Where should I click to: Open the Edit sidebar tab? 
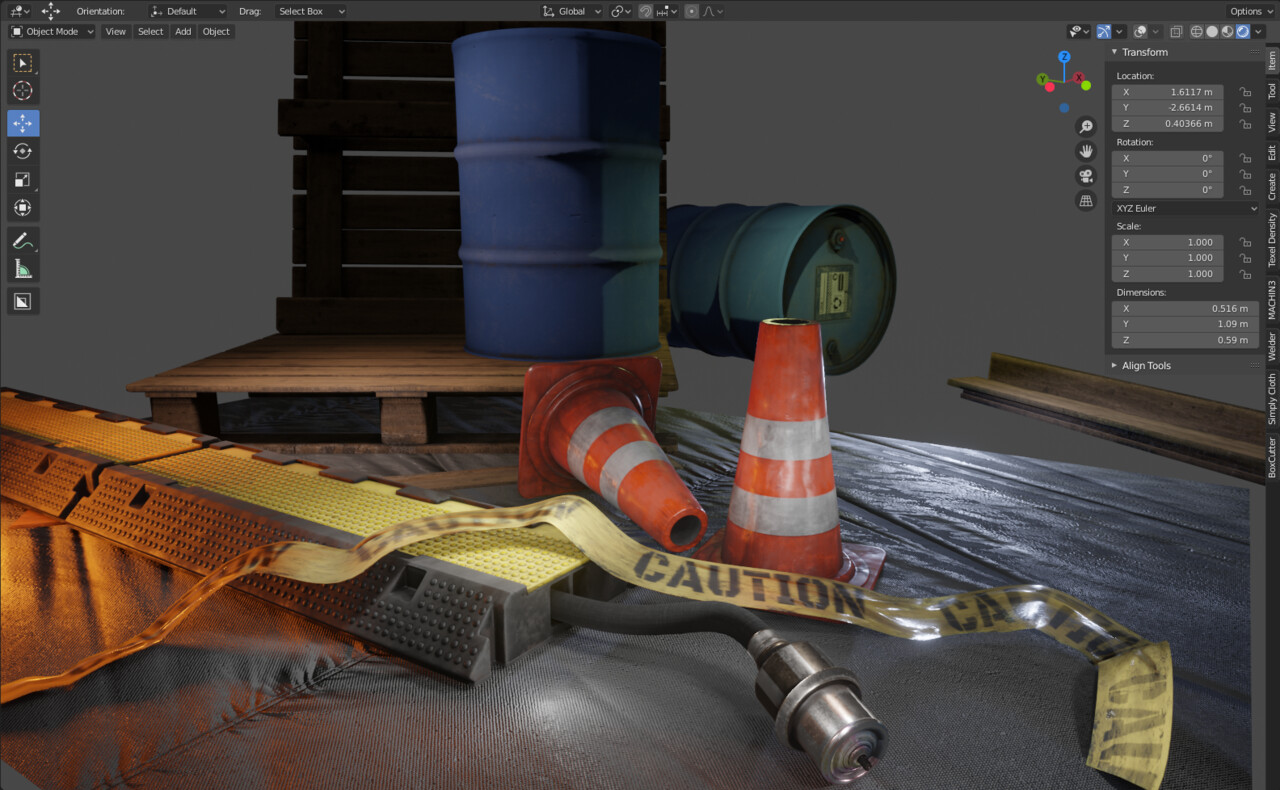1272,153
